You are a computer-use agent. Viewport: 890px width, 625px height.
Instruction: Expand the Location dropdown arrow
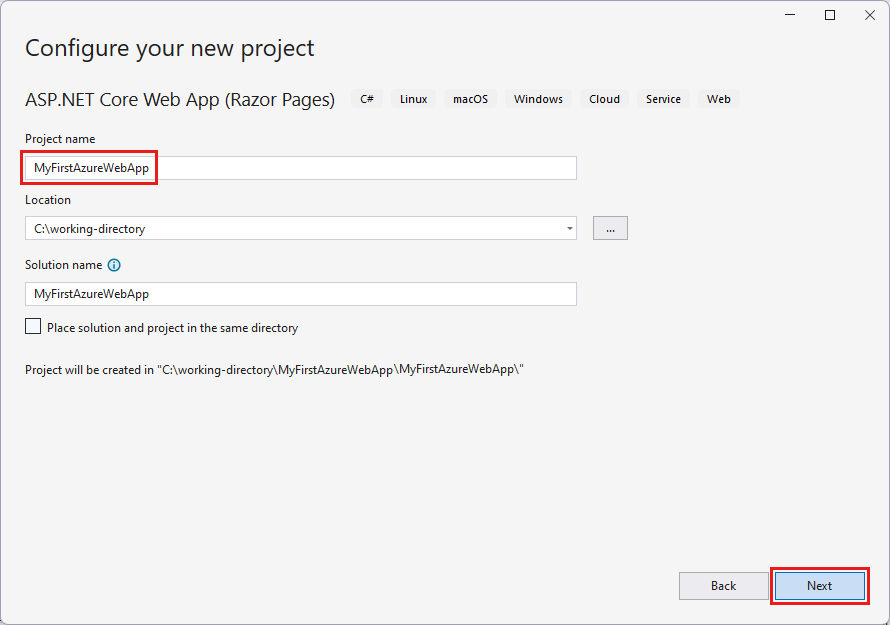[x=569, y=229]
